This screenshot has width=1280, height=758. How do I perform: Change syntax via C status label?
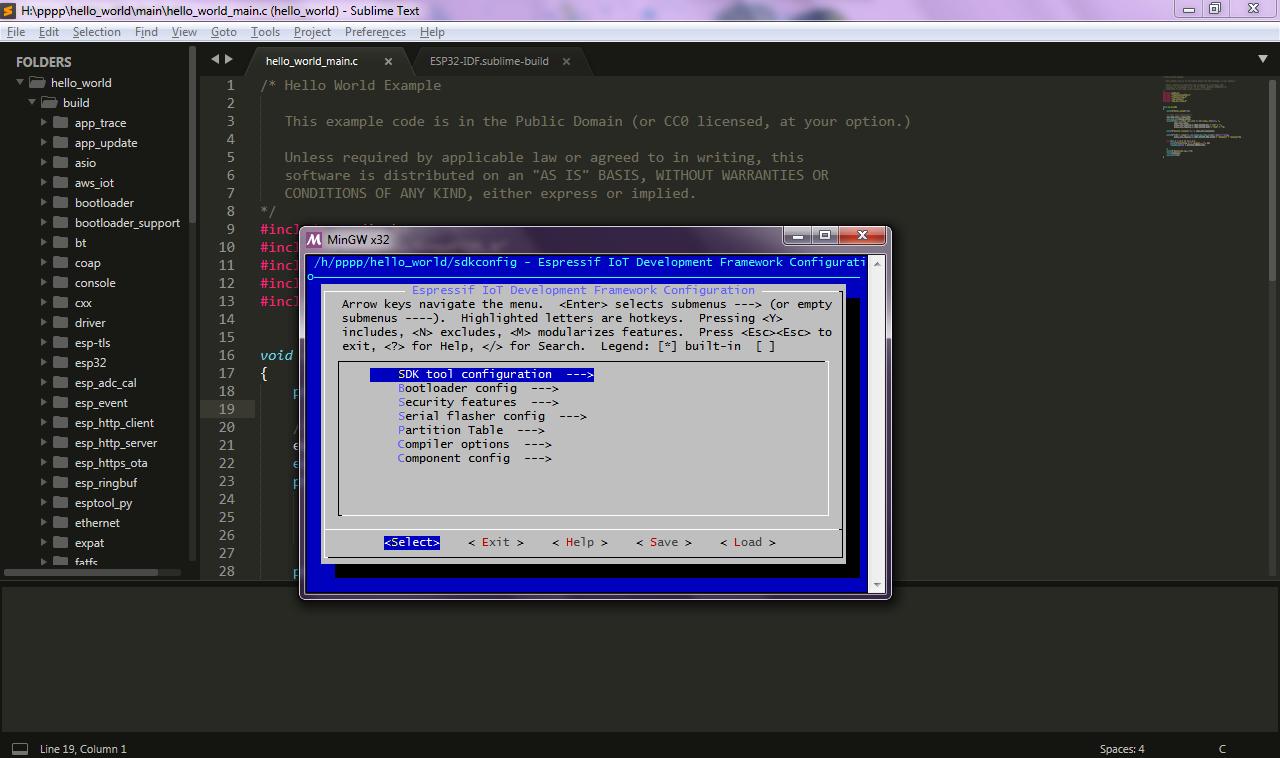click(x=1222, y=748)
